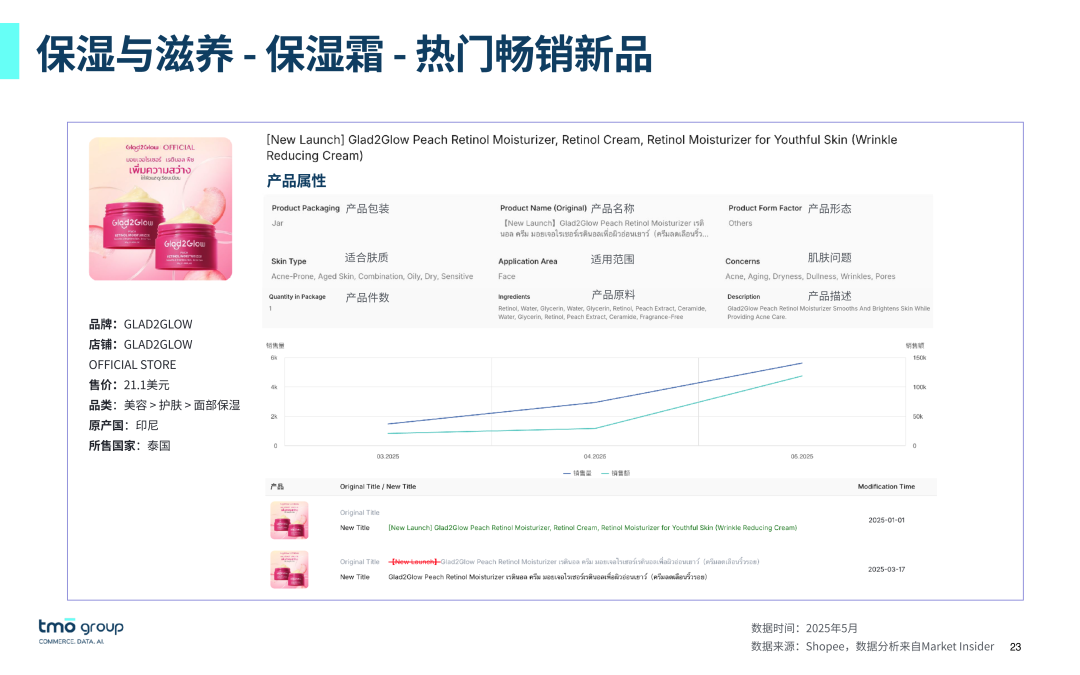The height and width of the screenshot is (675, 1080).
Task: Click the 4k tick on the left axis
Action: [x=273, y=387]
